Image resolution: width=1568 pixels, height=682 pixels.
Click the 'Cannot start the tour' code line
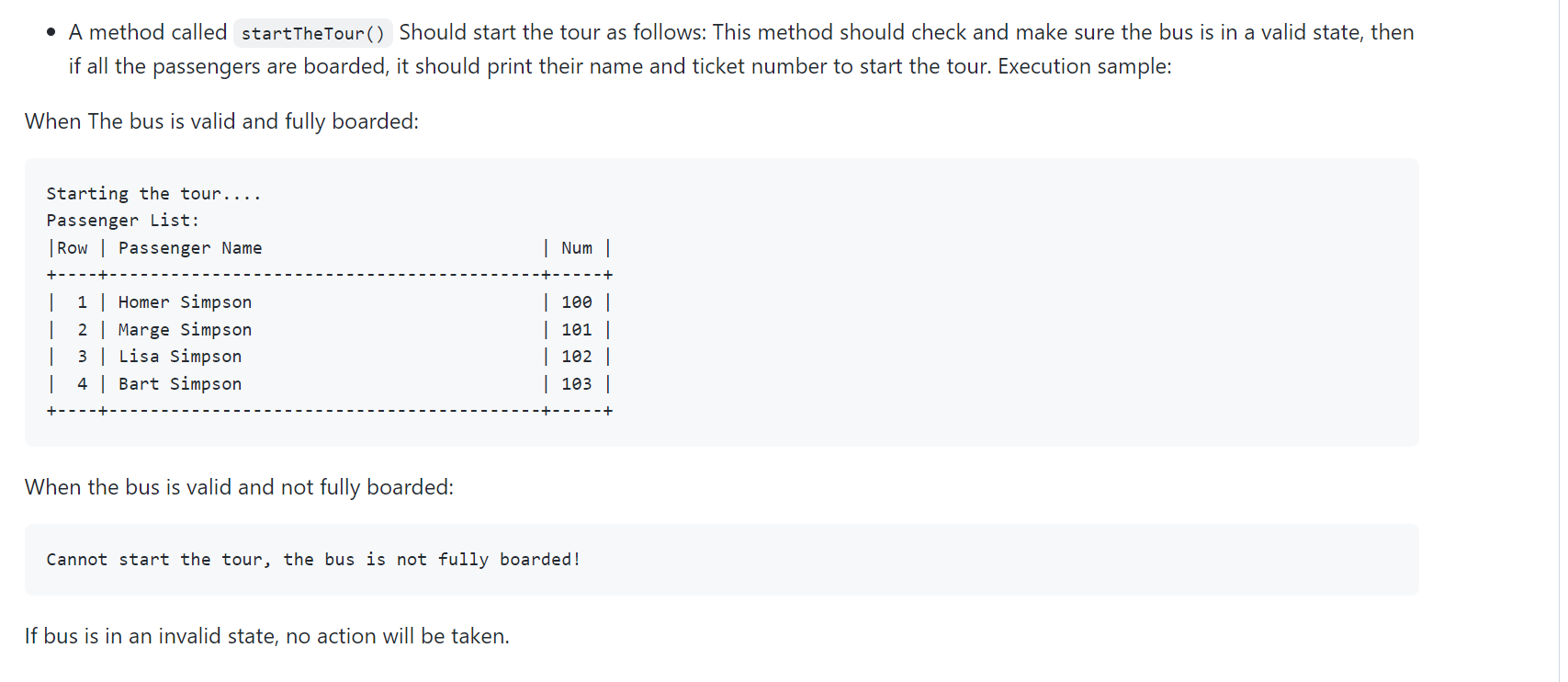(x=312, y=560)
